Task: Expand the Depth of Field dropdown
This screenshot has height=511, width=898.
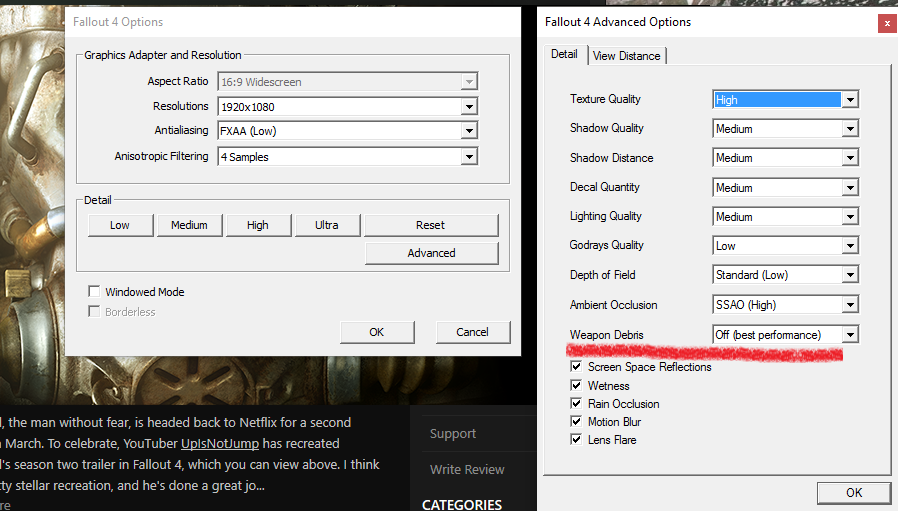Action: click(785, 275)
